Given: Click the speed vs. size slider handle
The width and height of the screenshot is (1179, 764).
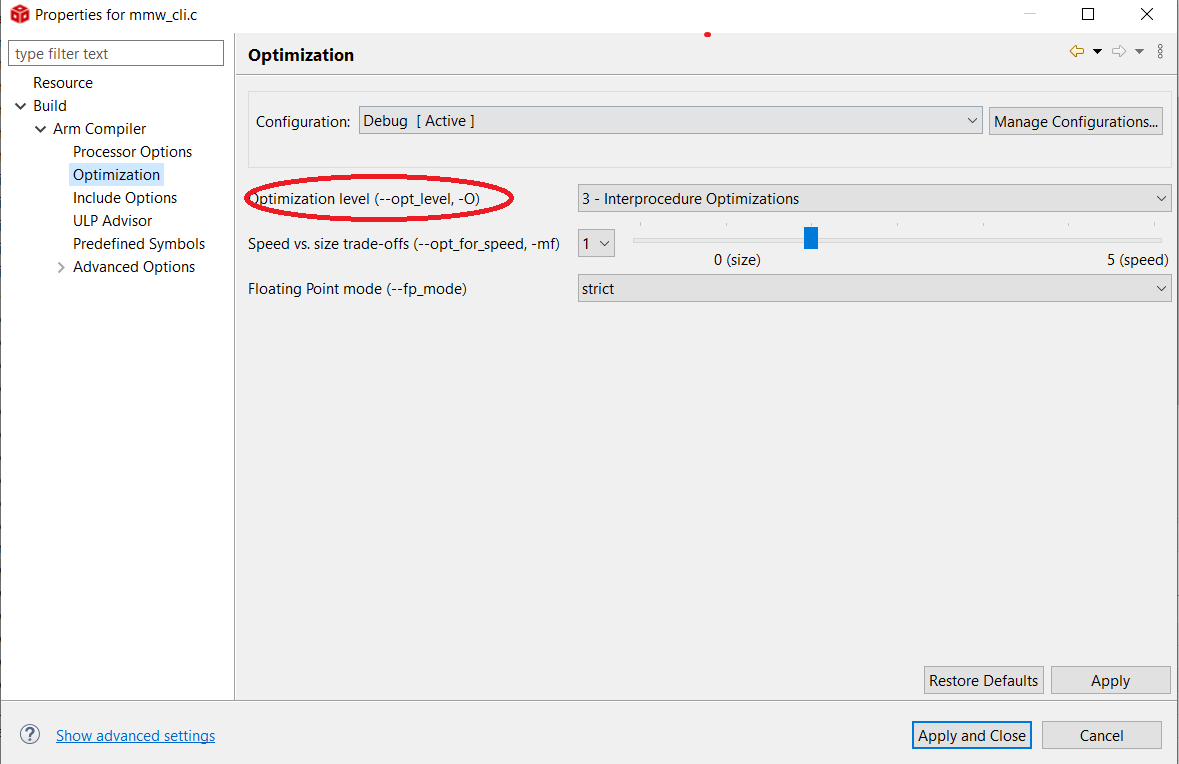Looking at the screenshot, I should [811, 238].
